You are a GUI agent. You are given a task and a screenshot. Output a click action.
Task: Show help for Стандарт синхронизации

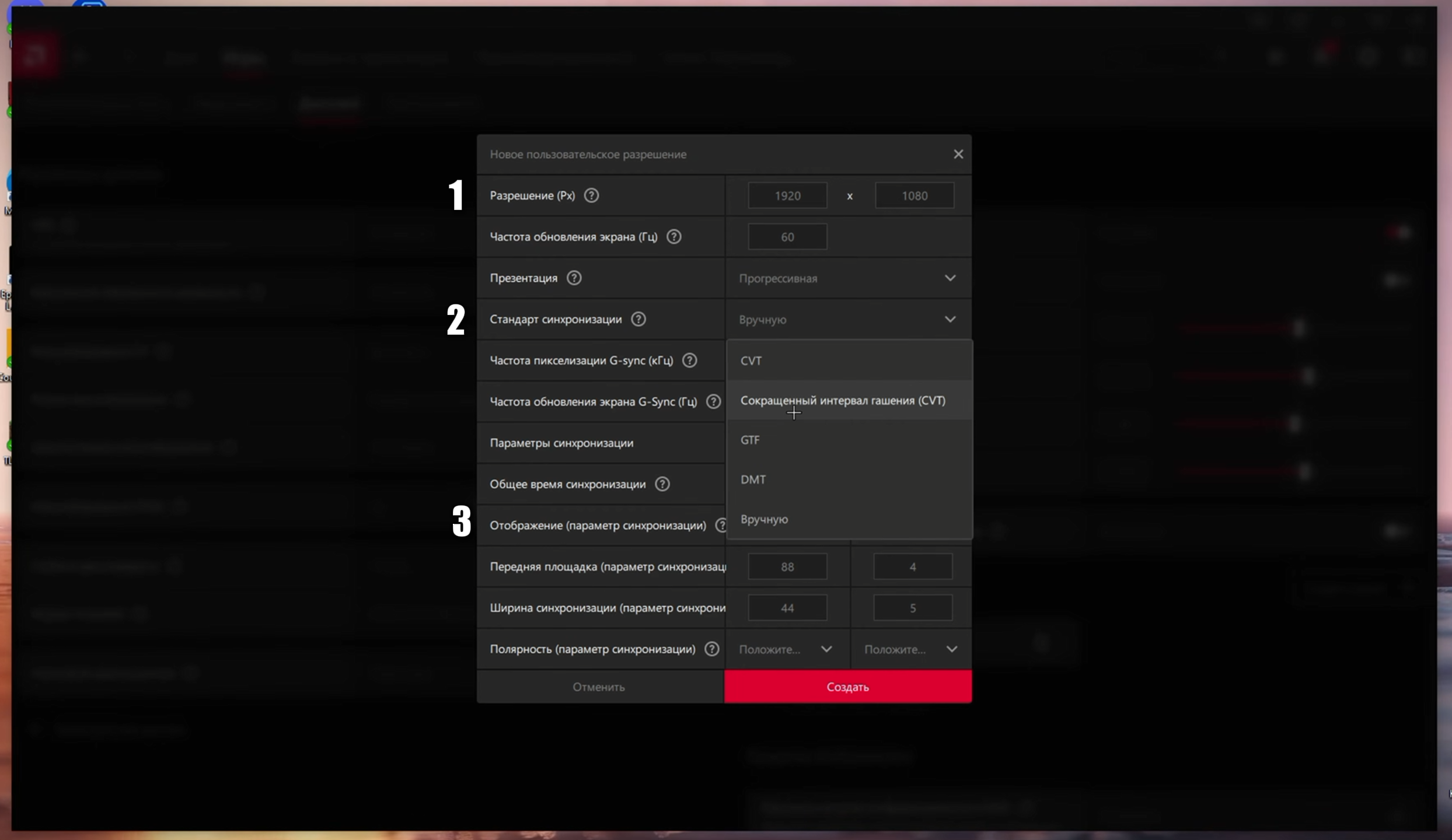(x=638, y=319)
